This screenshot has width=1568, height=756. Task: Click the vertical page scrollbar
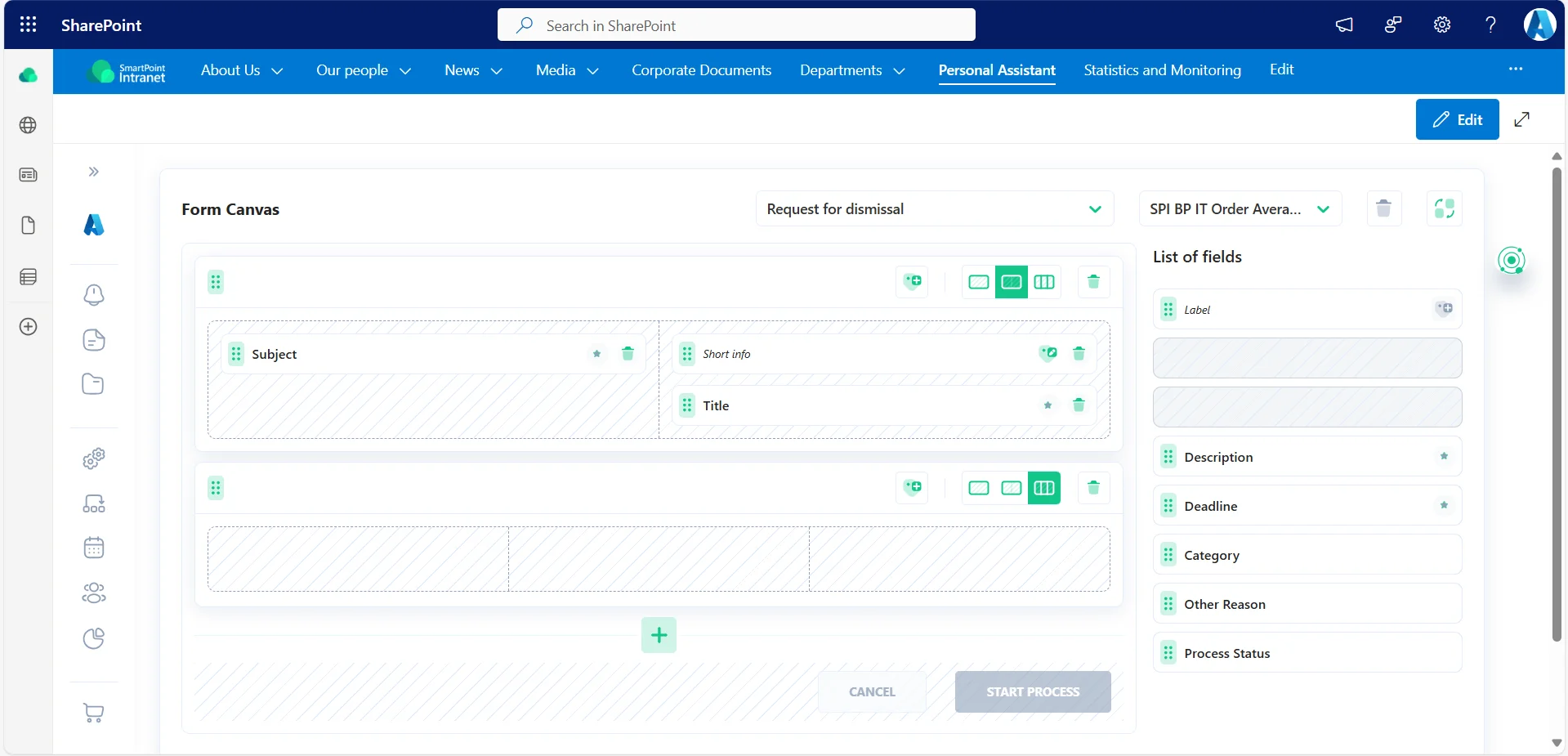(1557, 405)
